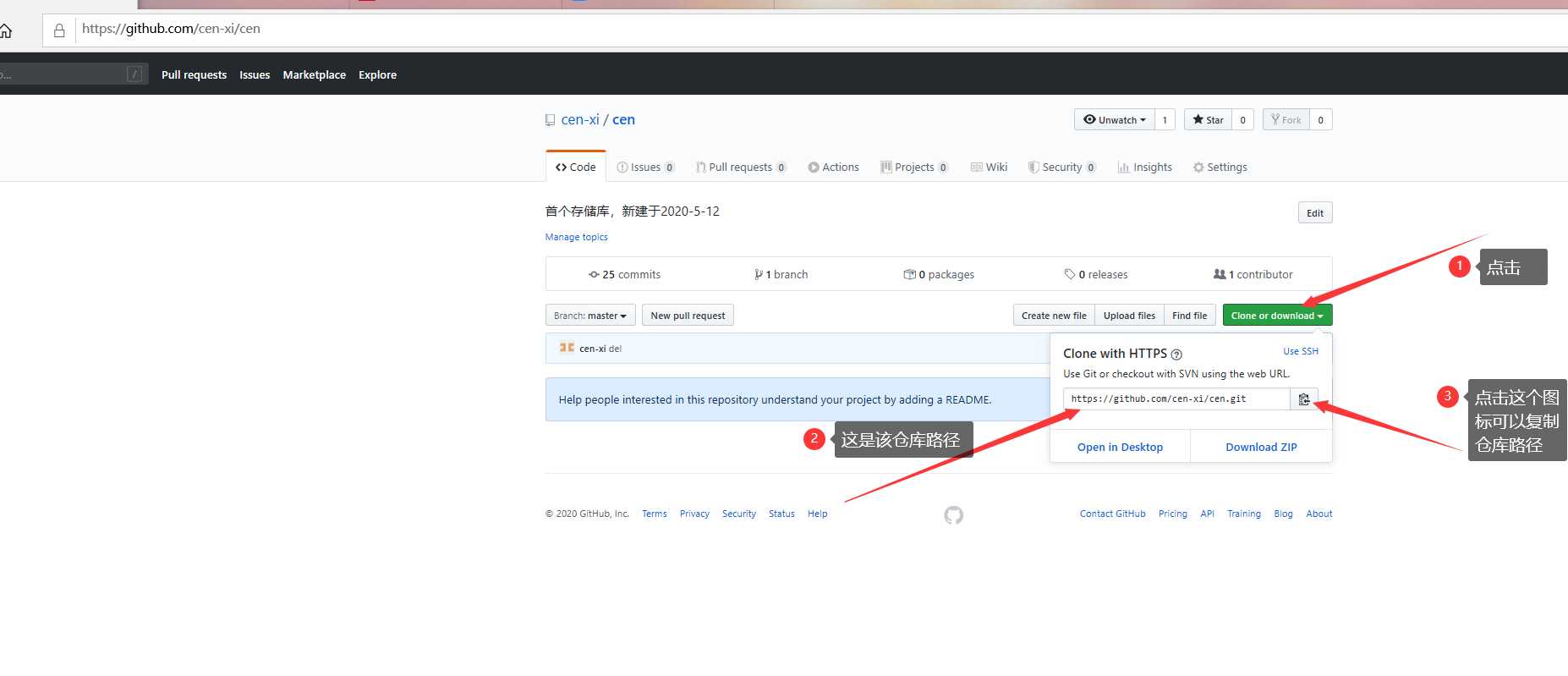Click the Find file button
This screenshot has width=1568, height=676.
[1190, 316]
